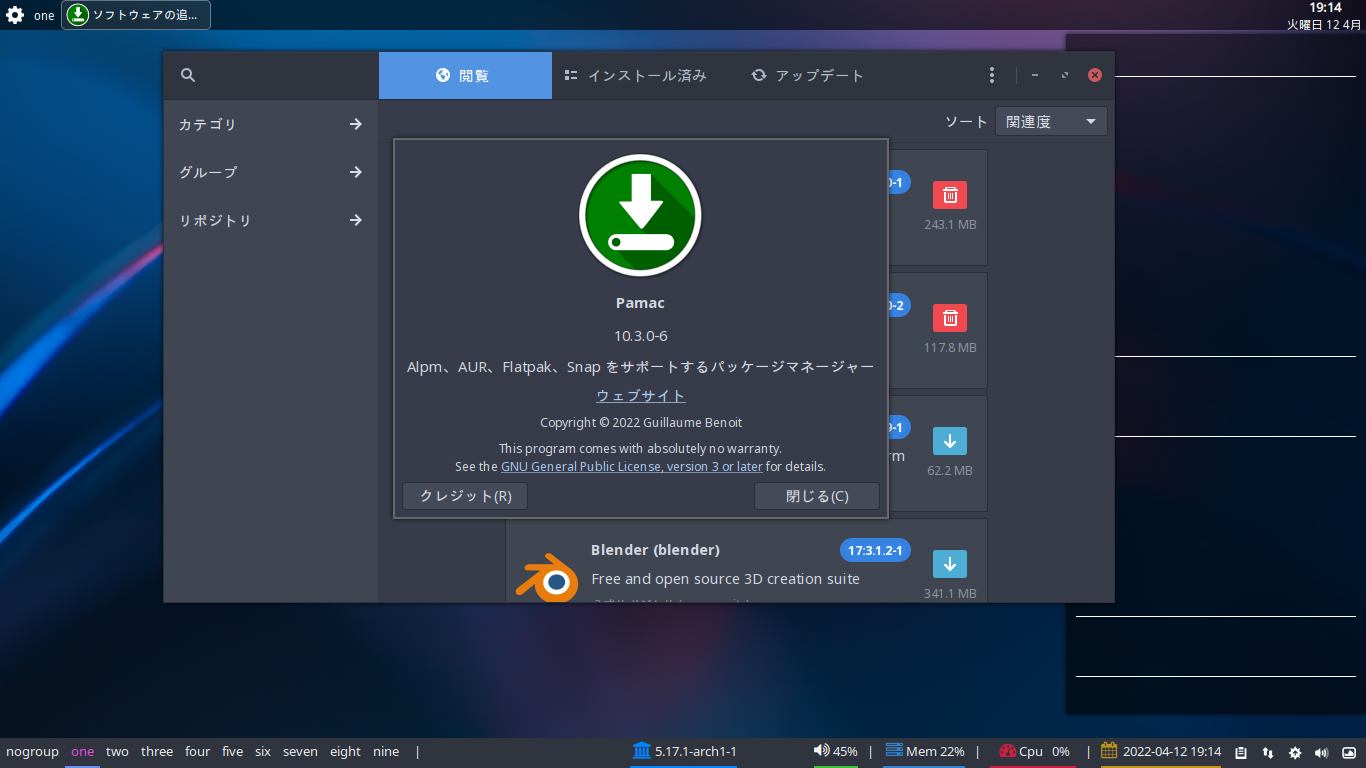Click the speaker icon beside 45%
The image size is (1366, 768).
pyautogui.click(x=821, y=750)
